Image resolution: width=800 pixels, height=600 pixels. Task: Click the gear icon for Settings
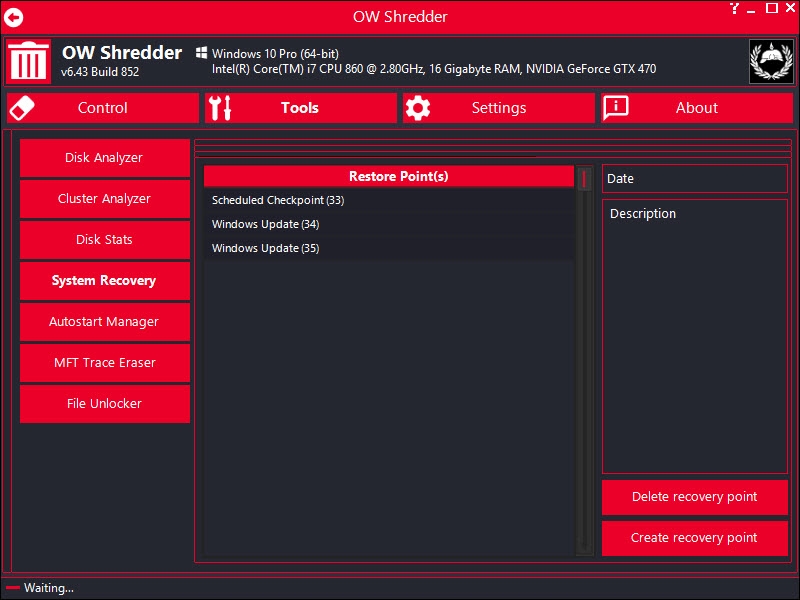(418, 108)
